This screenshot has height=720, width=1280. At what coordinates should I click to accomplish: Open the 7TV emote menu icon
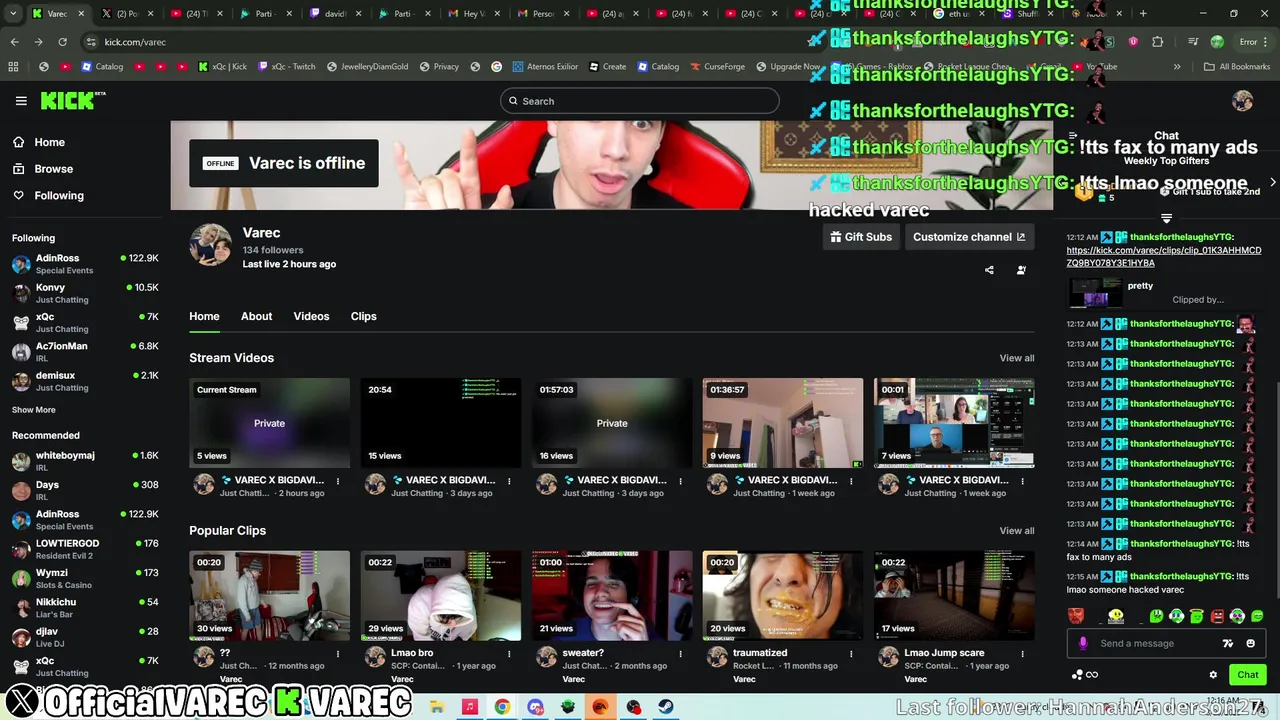(1228, 643)
